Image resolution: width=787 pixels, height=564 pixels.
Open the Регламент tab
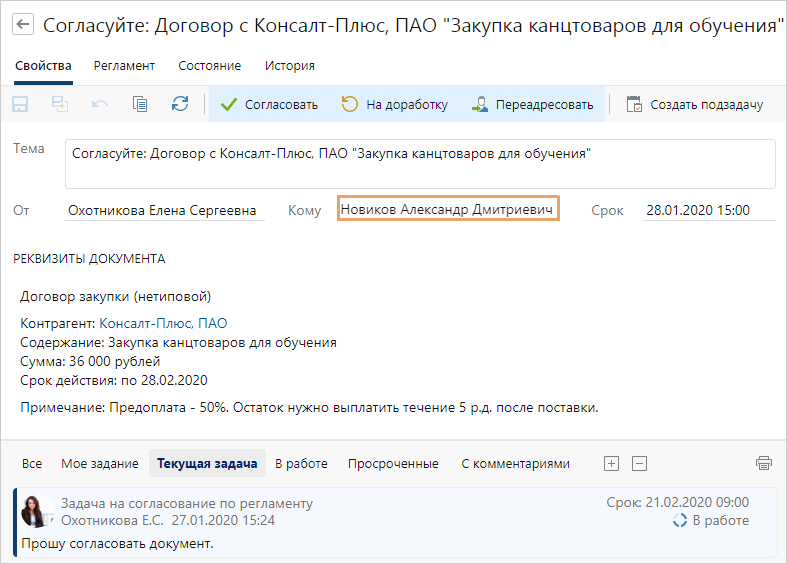pyautogui.click(x=124, y=66)
